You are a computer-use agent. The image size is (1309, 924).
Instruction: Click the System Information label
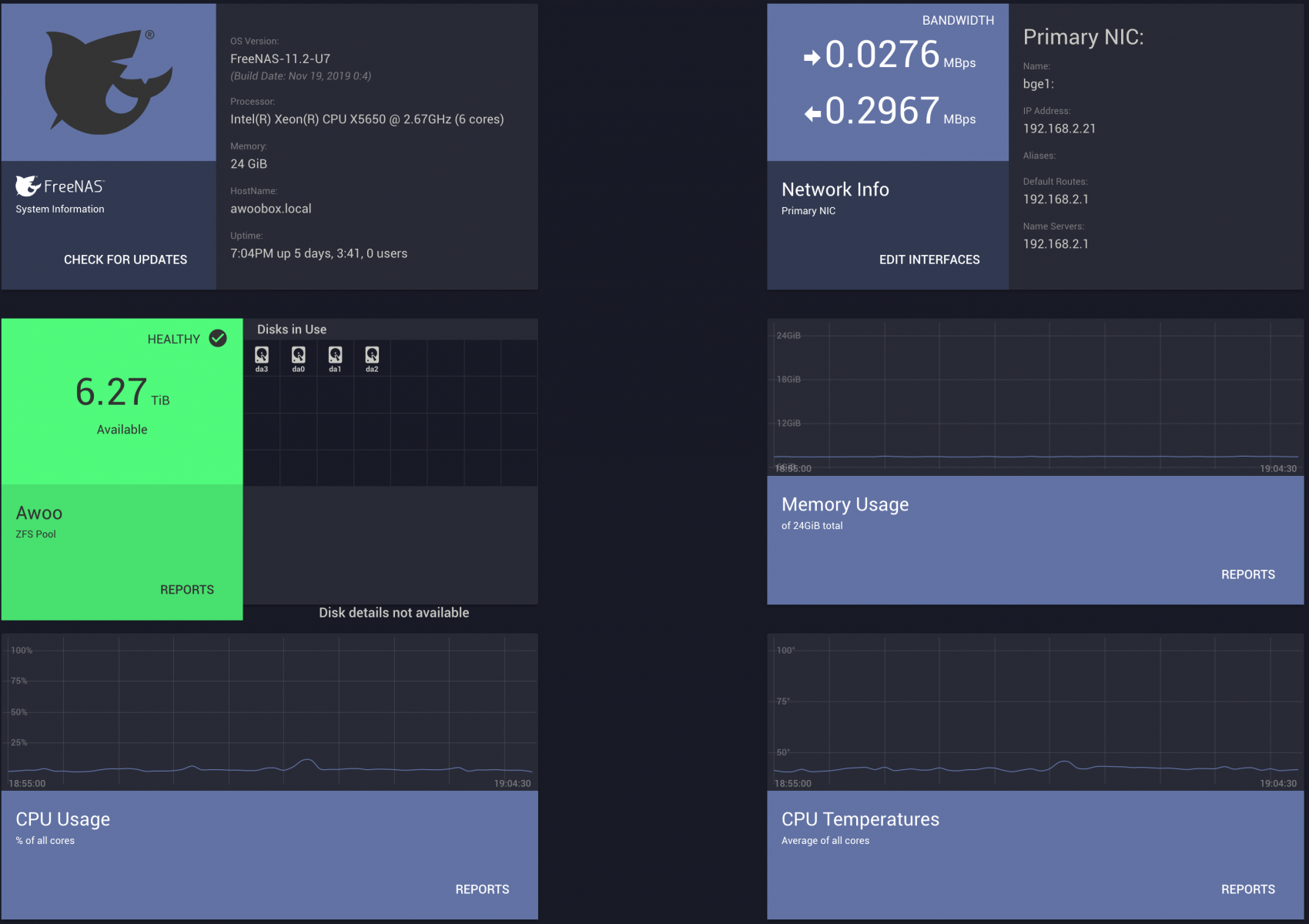coord(60,209)
